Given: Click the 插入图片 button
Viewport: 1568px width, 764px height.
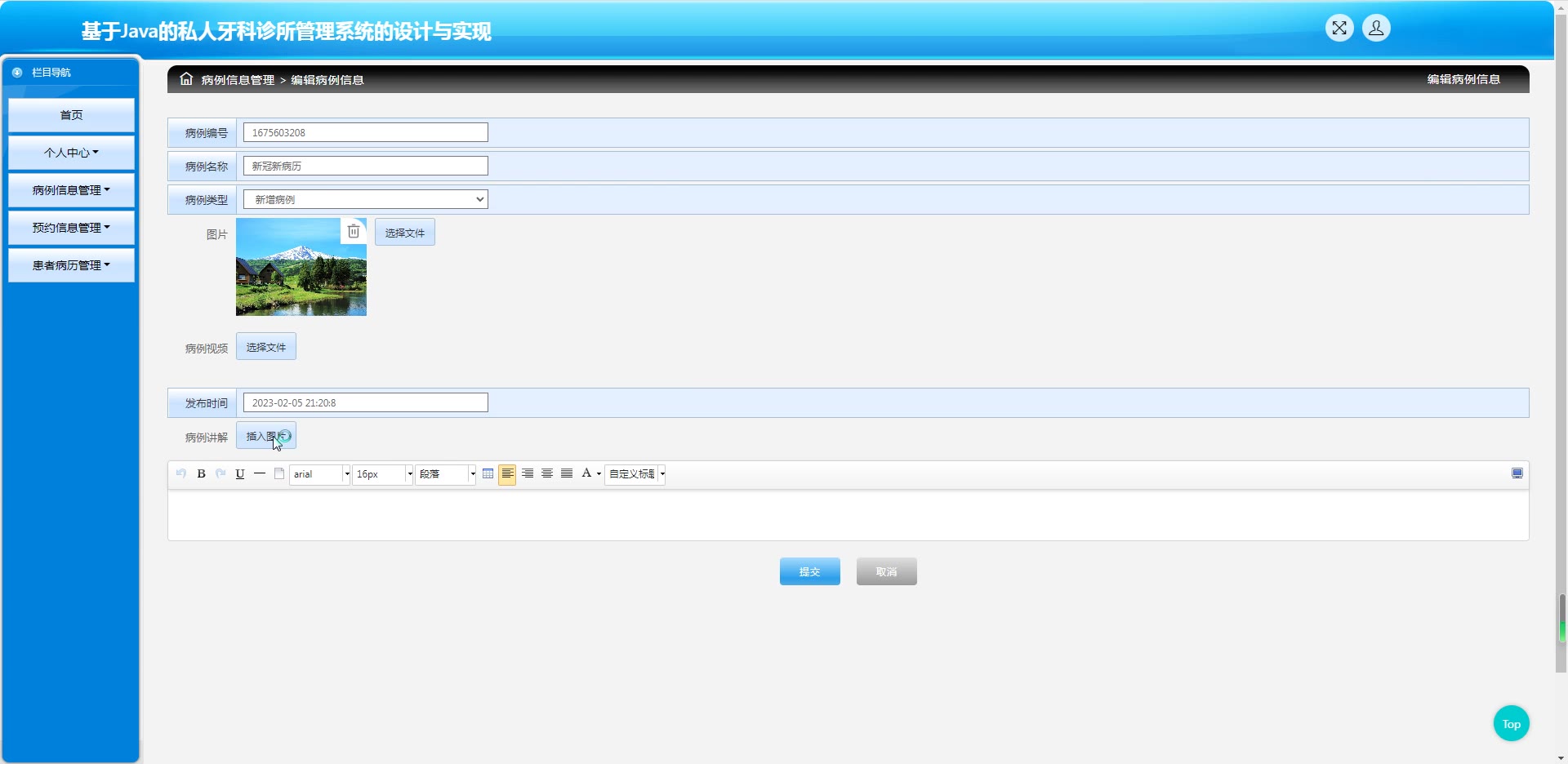Looking at the screenshot, I should point(266,436).
